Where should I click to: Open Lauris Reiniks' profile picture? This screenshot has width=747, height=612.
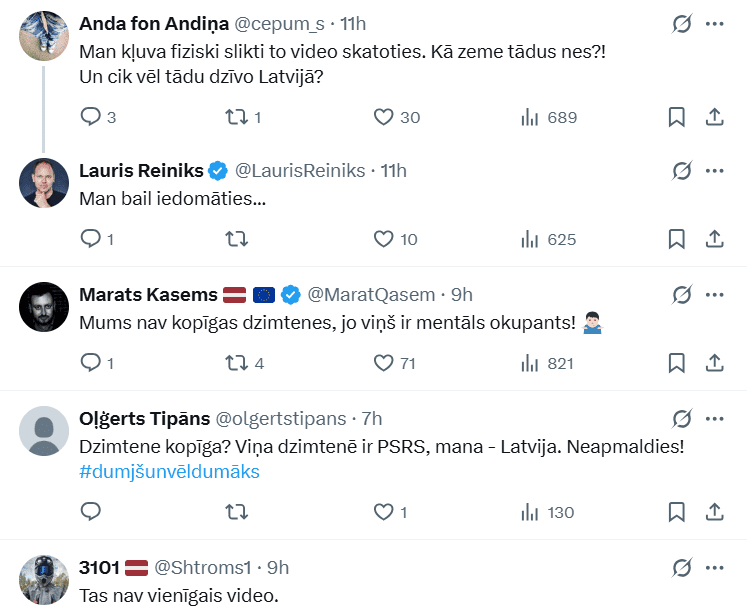coord(44,183)
